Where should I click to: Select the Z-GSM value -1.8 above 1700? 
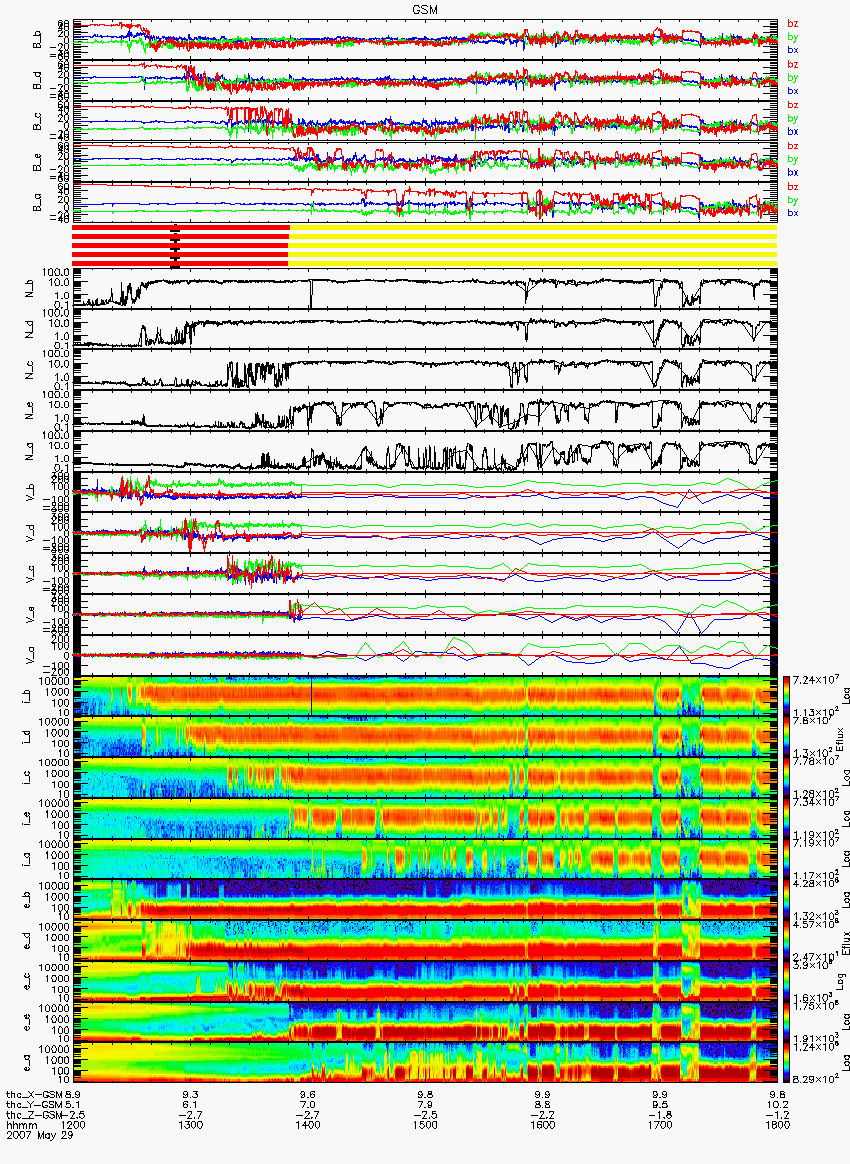click(x=659, y=1114)
